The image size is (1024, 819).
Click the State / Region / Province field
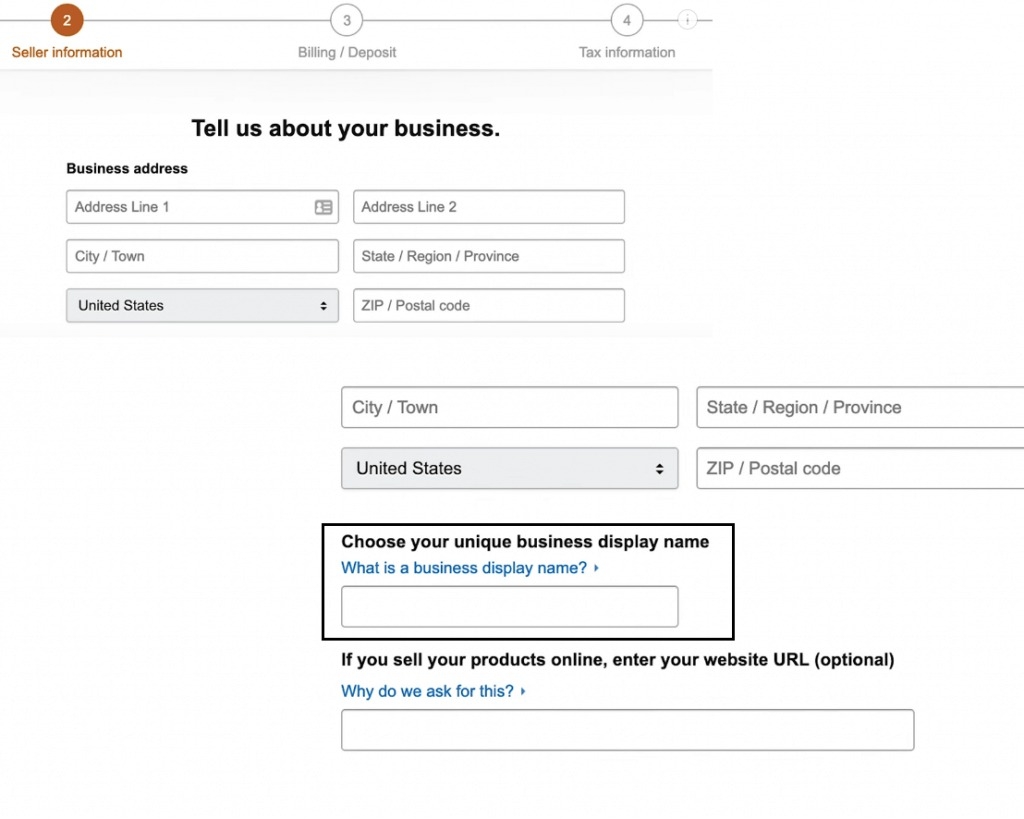tap(488, 256)
